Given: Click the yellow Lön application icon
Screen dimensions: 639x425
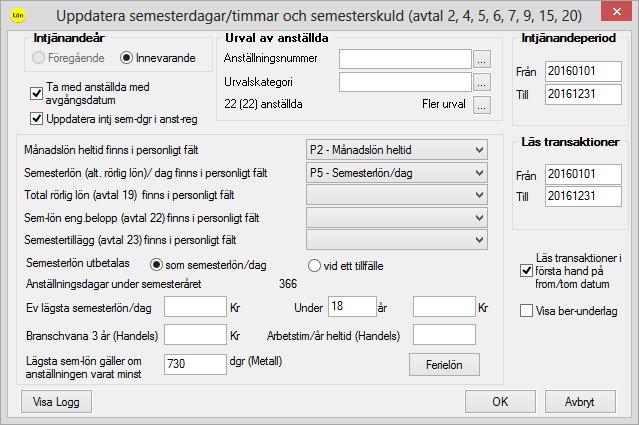Looking at the screenshot, I should 18,15.
